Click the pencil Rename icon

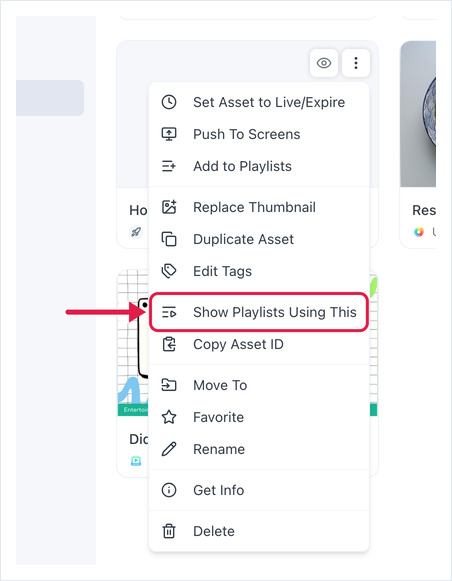[x=169, y=449]
